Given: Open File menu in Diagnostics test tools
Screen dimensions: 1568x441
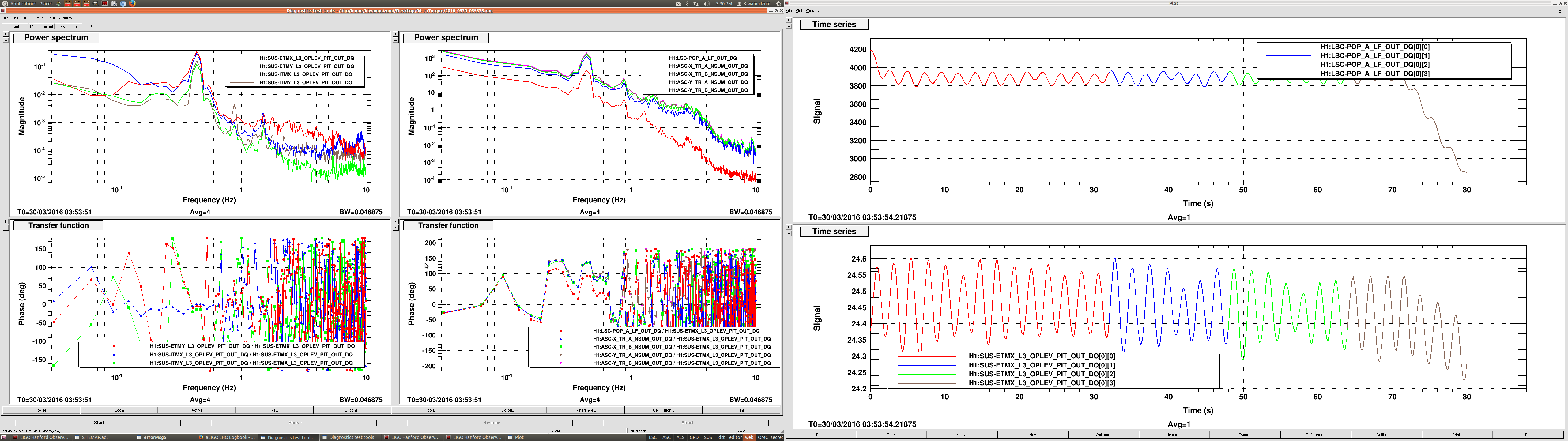Looking at the screenshot, I should pyautogui.click(x=4, y=18).
